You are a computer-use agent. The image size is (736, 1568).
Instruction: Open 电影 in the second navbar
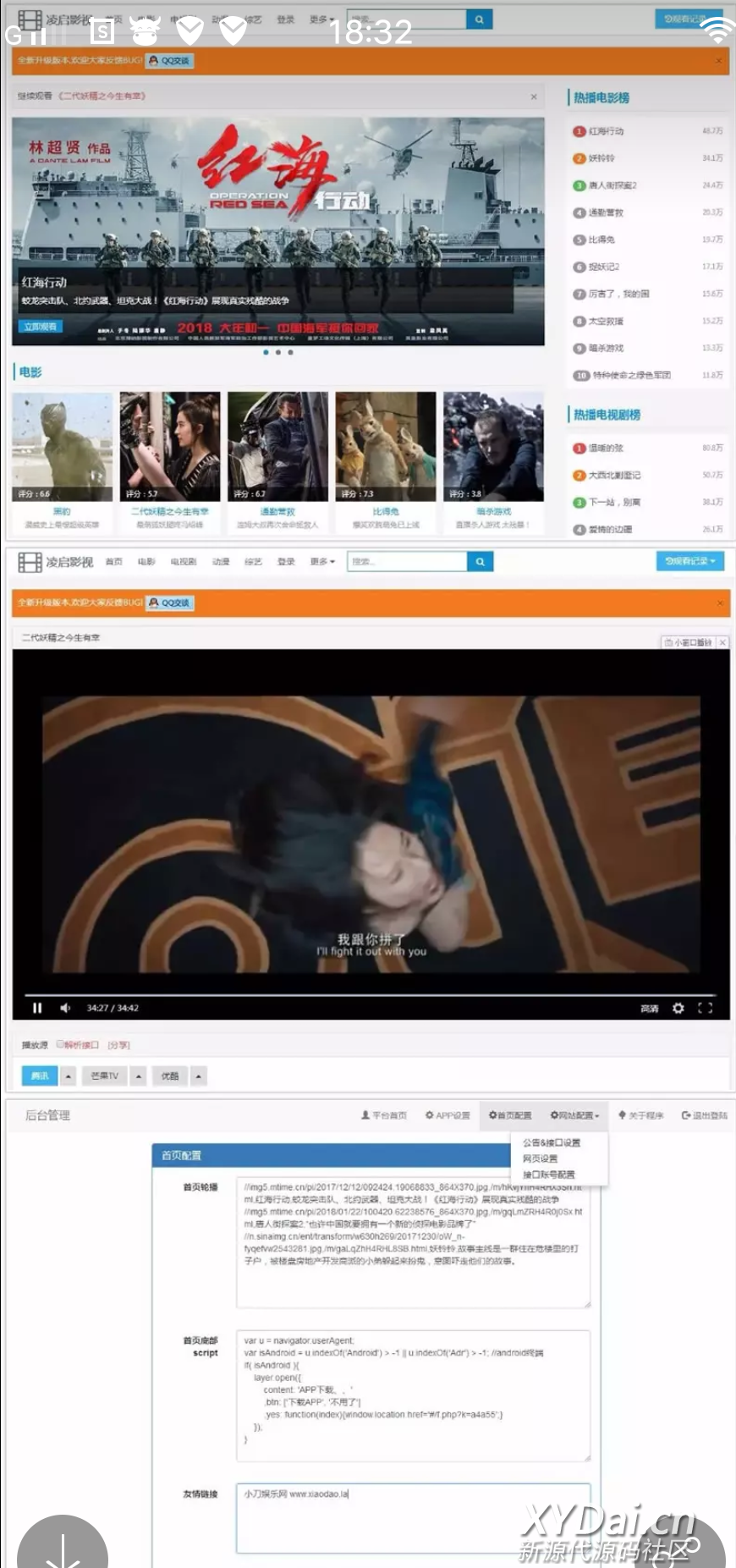(x=146, y=561)
